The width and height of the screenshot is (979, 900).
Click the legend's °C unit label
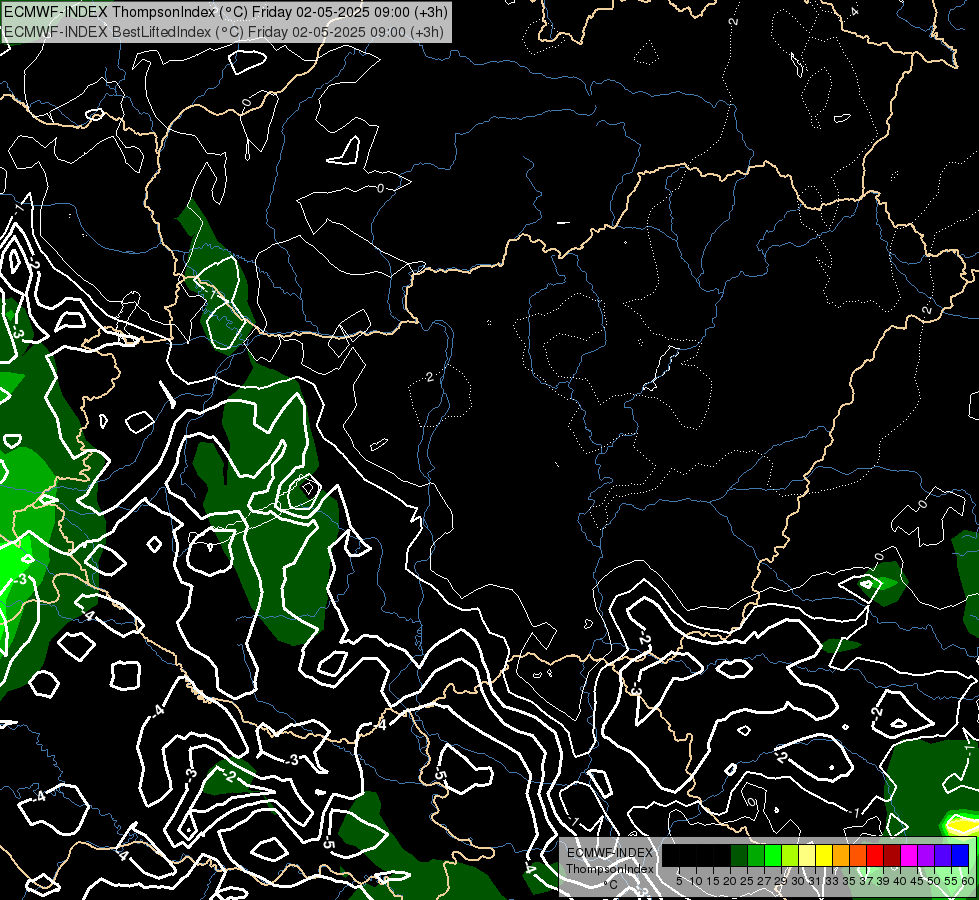coord(611,885)
